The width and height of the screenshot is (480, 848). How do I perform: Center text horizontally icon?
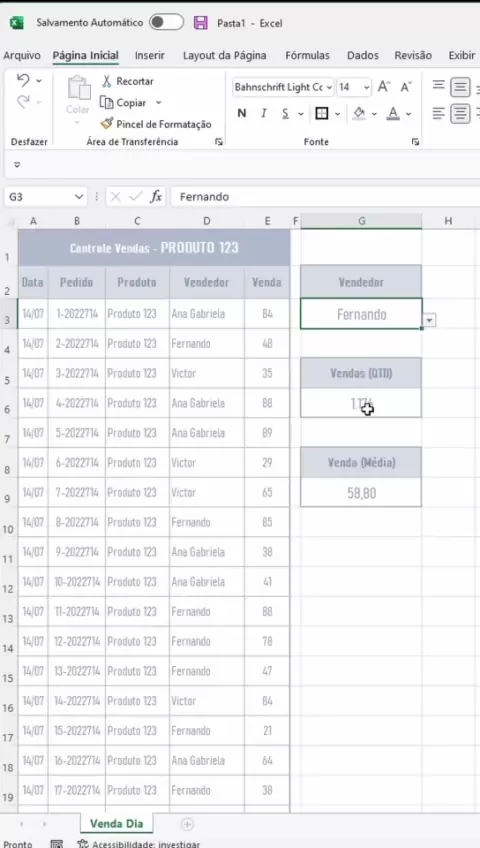460,114
